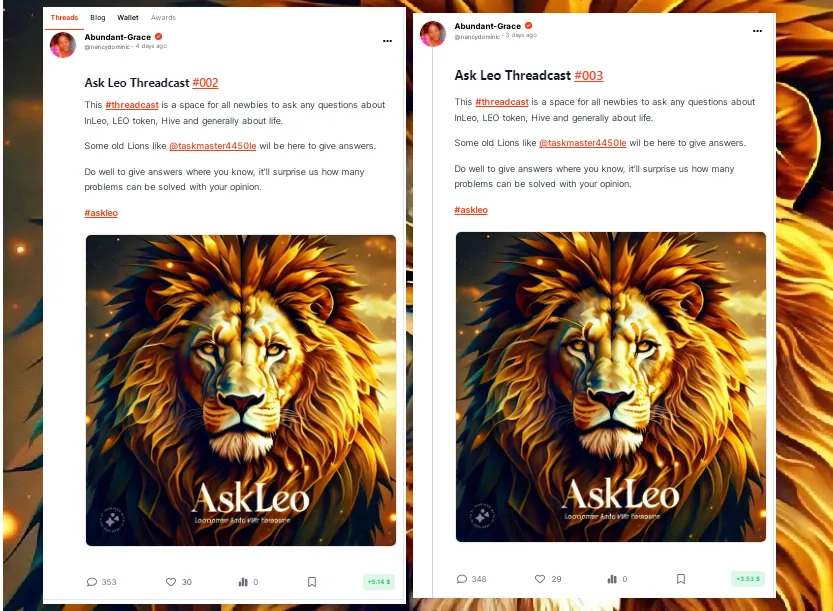Screen dimensions: 833x611
Task: Switch to the Blog tab
Action: [x=98, y=18]
